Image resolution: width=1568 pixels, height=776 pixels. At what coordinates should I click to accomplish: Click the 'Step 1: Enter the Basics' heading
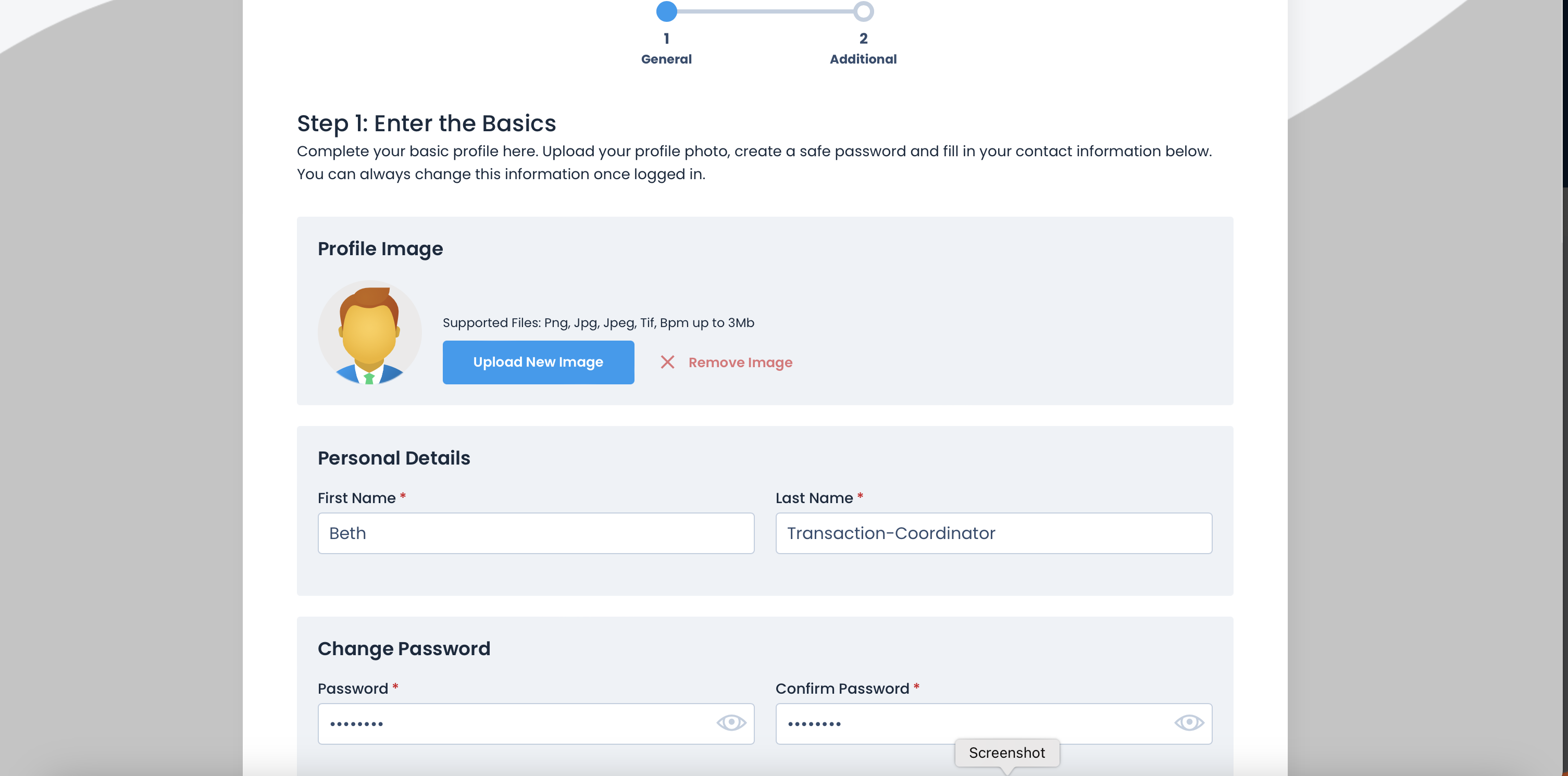click(x=427, y=123)
